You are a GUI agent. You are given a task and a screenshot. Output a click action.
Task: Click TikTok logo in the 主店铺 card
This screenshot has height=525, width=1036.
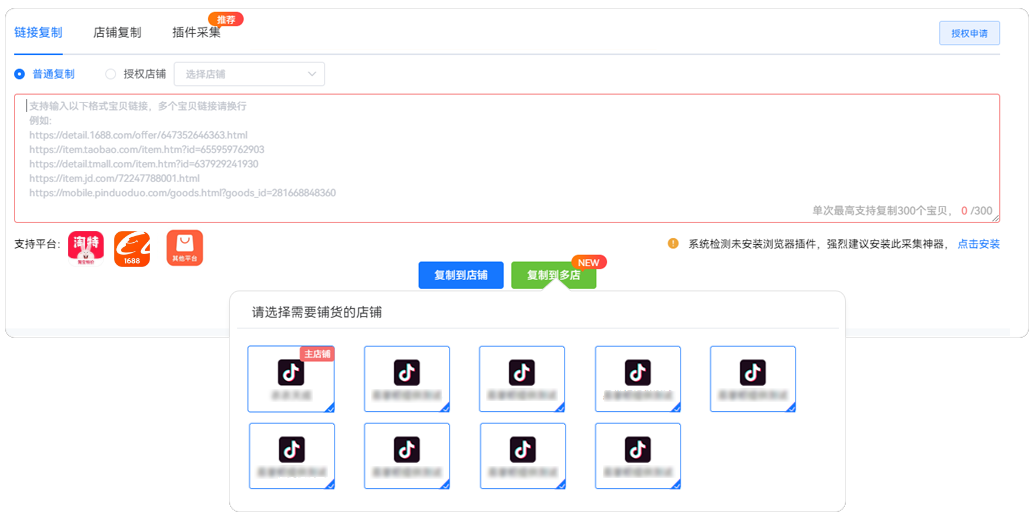coord(291,373)
